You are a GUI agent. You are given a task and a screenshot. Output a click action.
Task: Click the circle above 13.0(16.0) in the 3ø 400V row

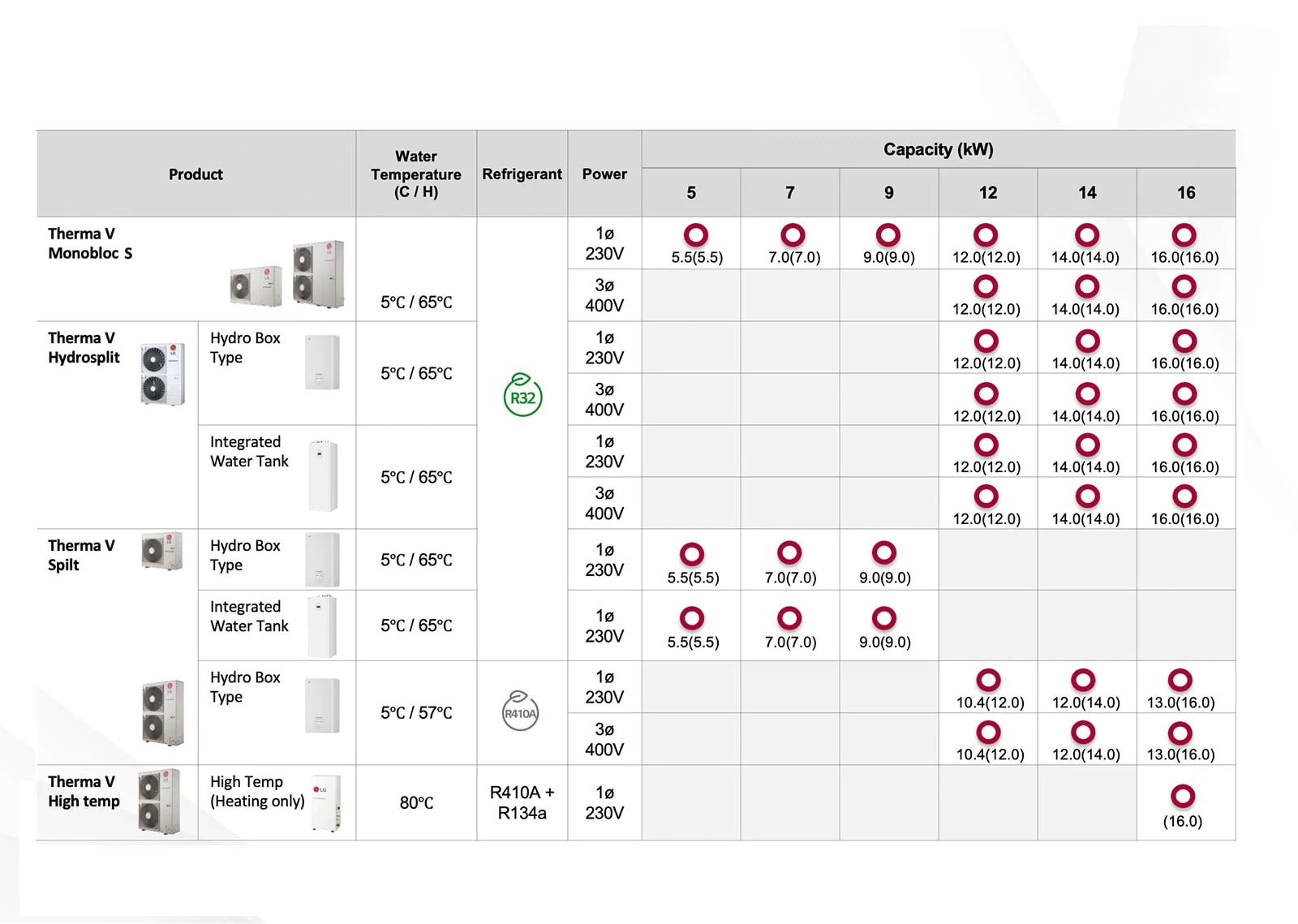[1180, 733]
